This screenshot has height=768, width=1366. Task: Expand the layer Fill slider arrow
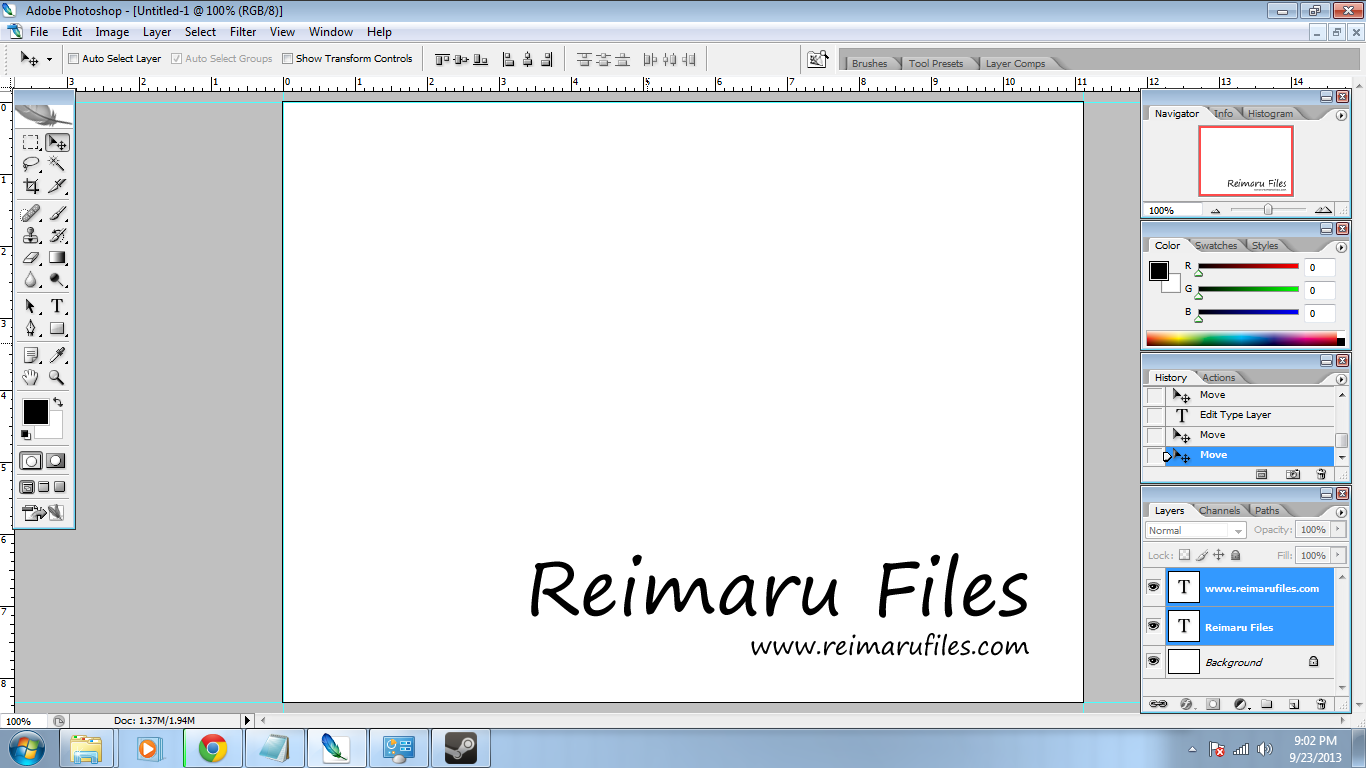point(1338,555)
